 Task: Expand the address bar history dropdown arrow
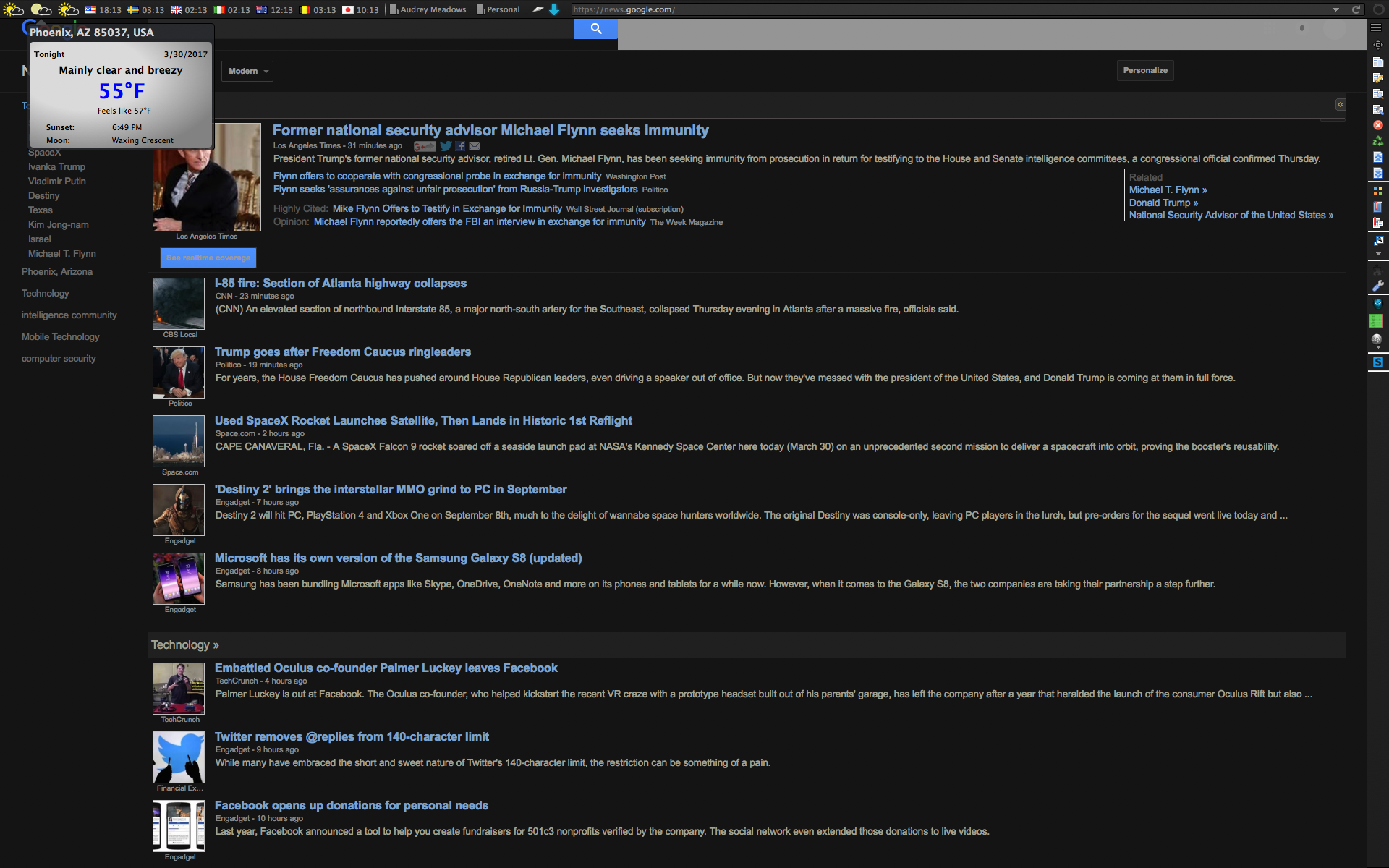point(1335,9)
